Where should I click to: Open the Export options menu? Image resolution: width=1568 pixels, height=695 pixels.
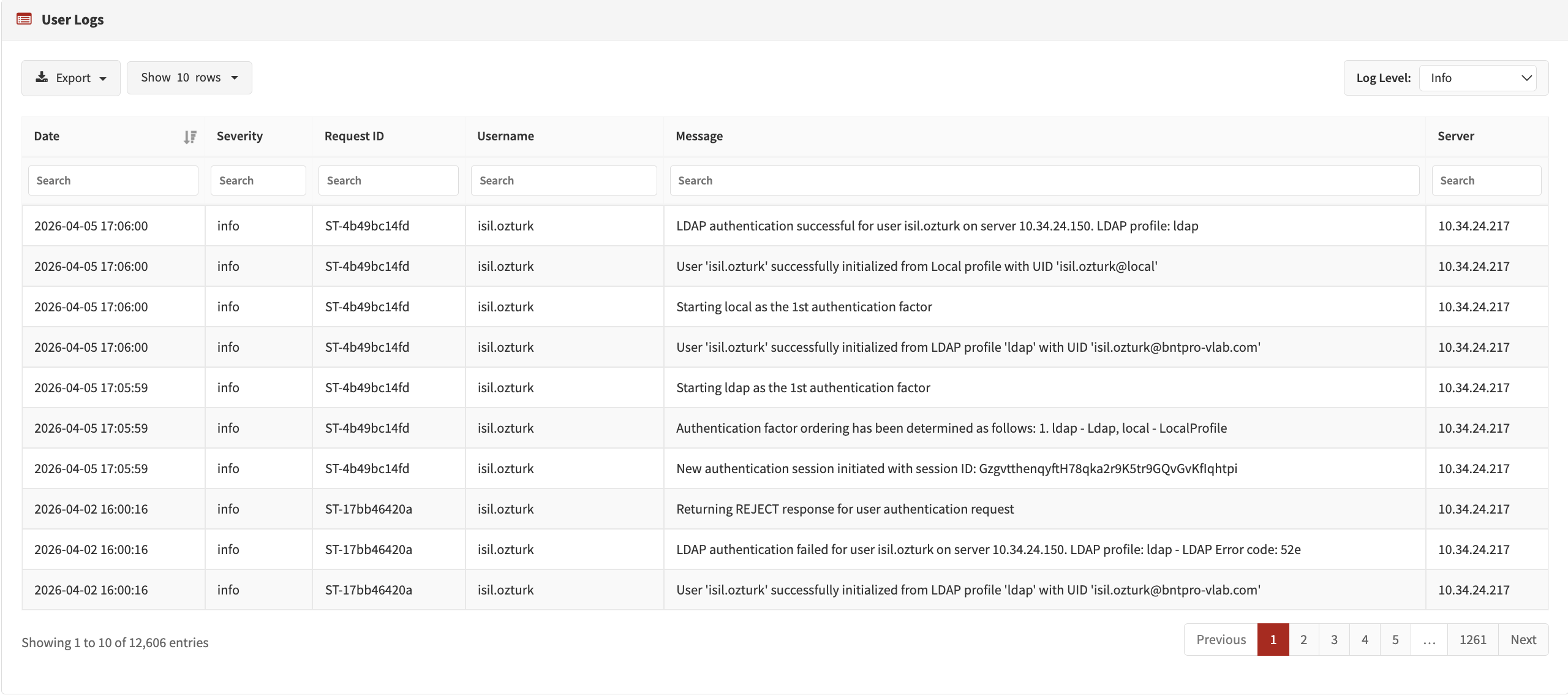click(x=70, y=77)
